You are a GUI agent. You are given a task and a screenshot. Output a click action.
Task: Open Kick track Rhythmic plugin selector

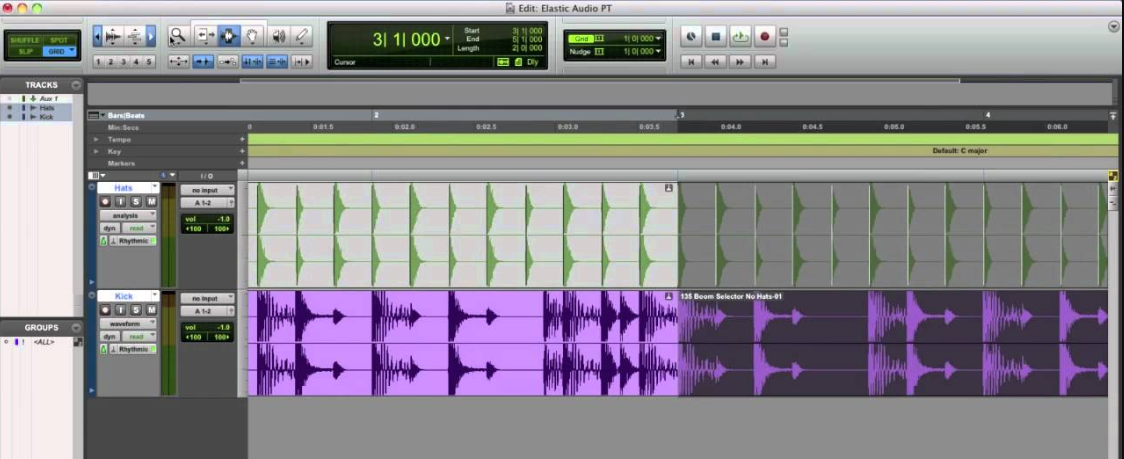click(x=132, y=350)
